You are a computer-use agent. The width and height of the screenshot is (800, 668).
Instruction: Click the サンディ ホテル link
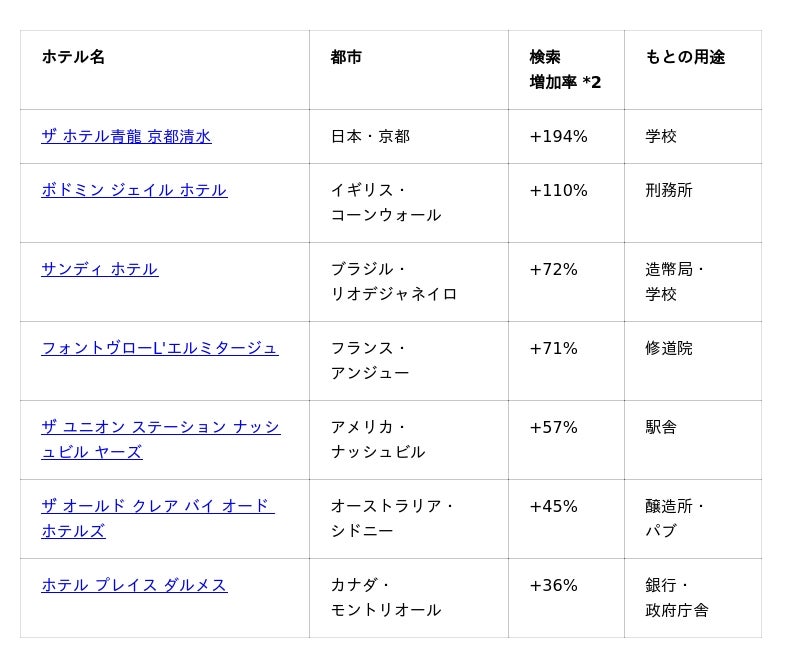pyautogui.click(x=99, y=269)
